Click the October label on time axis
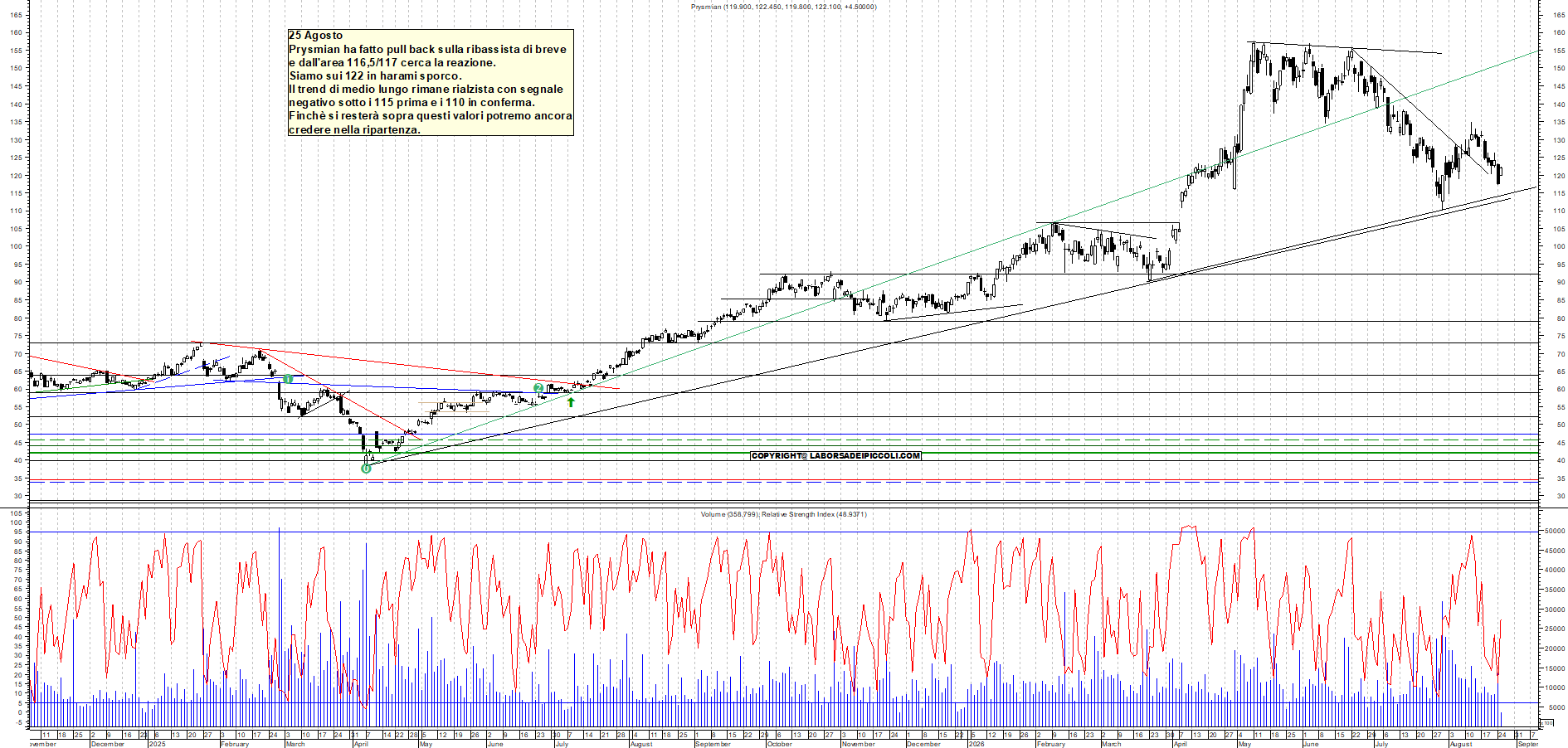 click(x=779, y=744)
